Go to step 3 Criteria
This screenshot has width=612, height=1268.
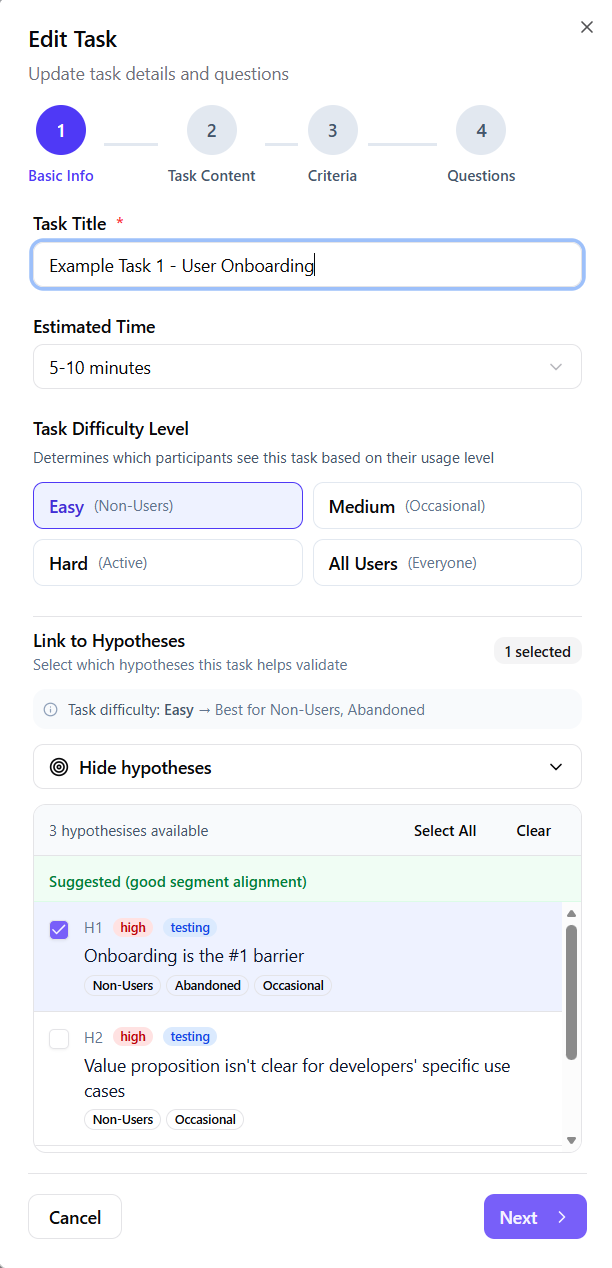tap(333, 131)
